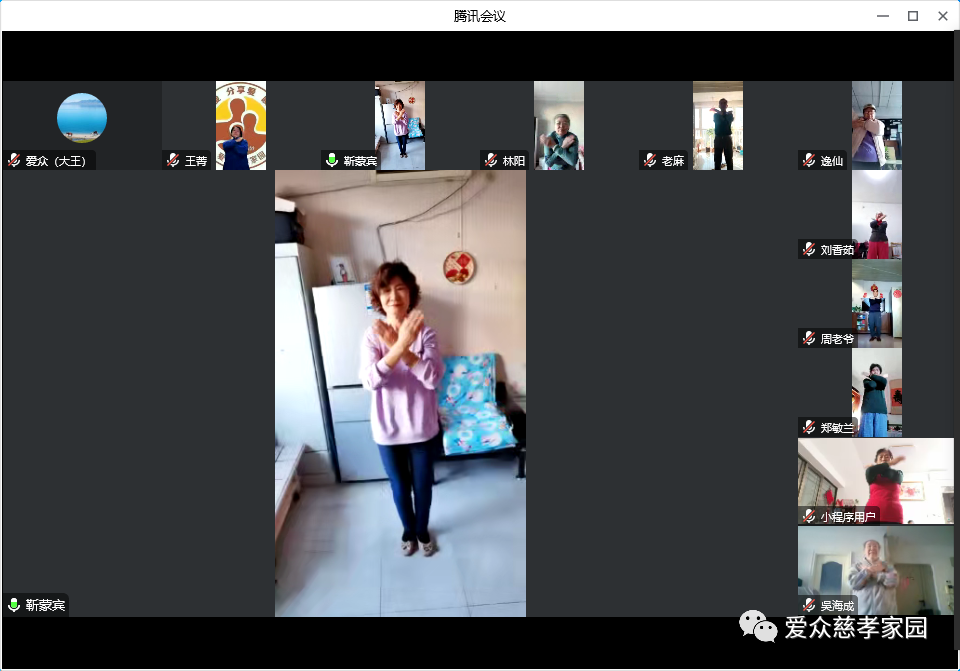This screenshot has height=671, width=960.
Task: Click the muted mic icon beside 爱众（大王）
Action: click(14, 160)
